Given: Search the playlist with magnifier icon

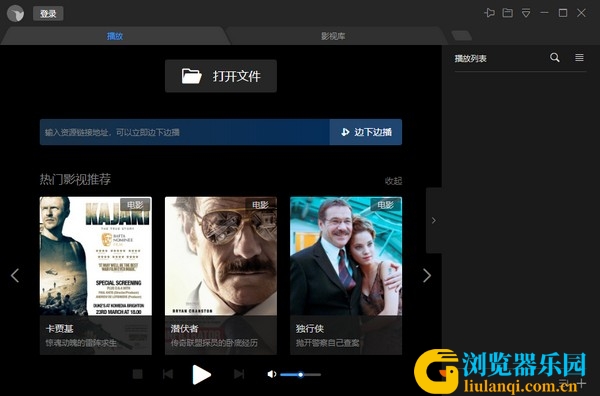Looking at the screenshot, I should click(x=554, y=58).
